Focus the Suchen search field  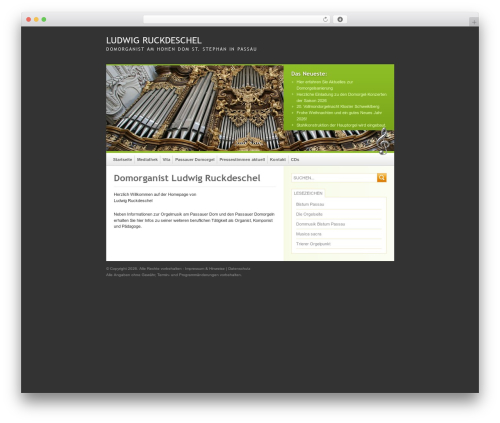click(334, 178)
